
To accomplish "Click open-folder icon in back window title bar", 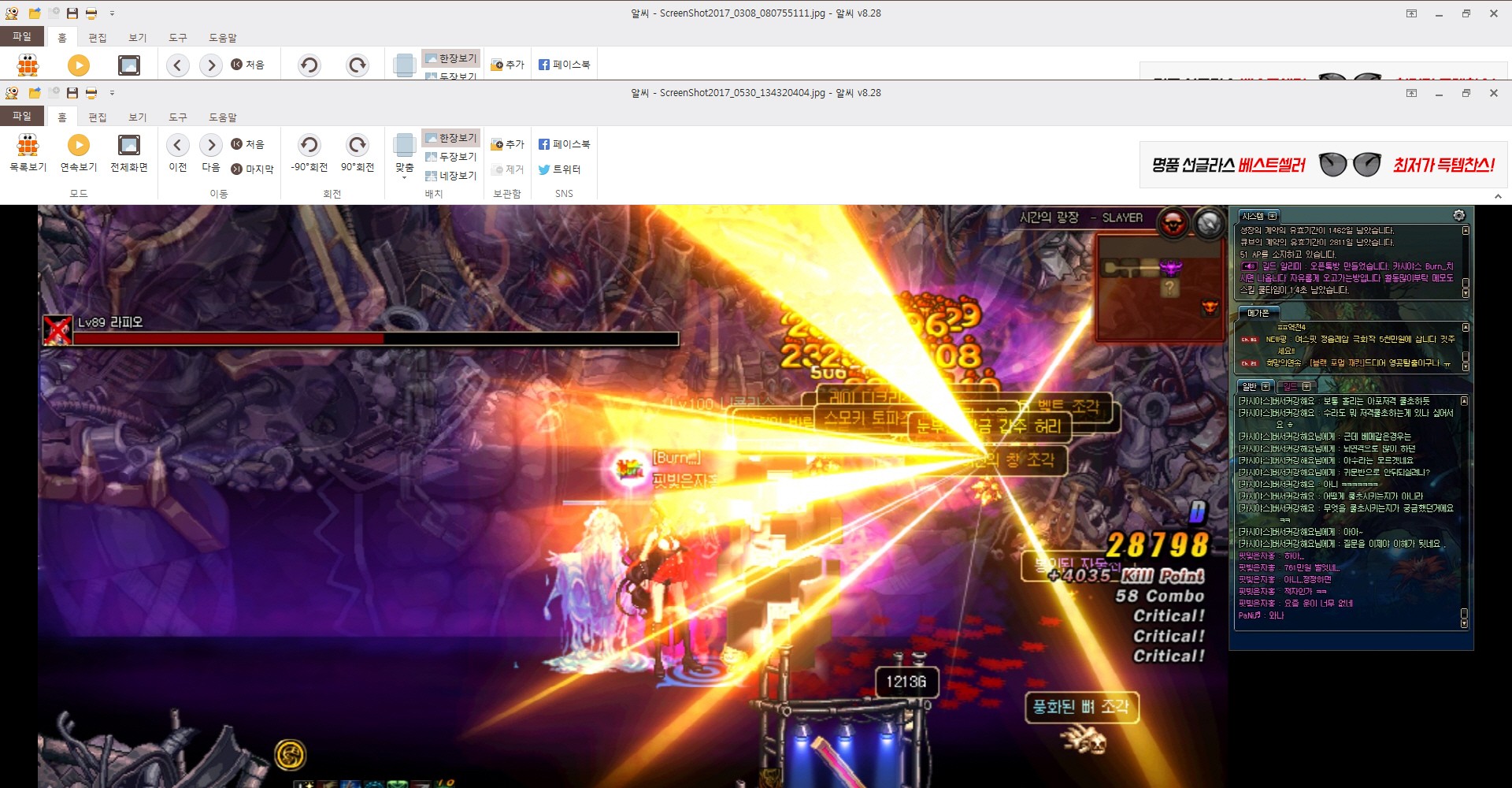I will click(x=35, y=13).
